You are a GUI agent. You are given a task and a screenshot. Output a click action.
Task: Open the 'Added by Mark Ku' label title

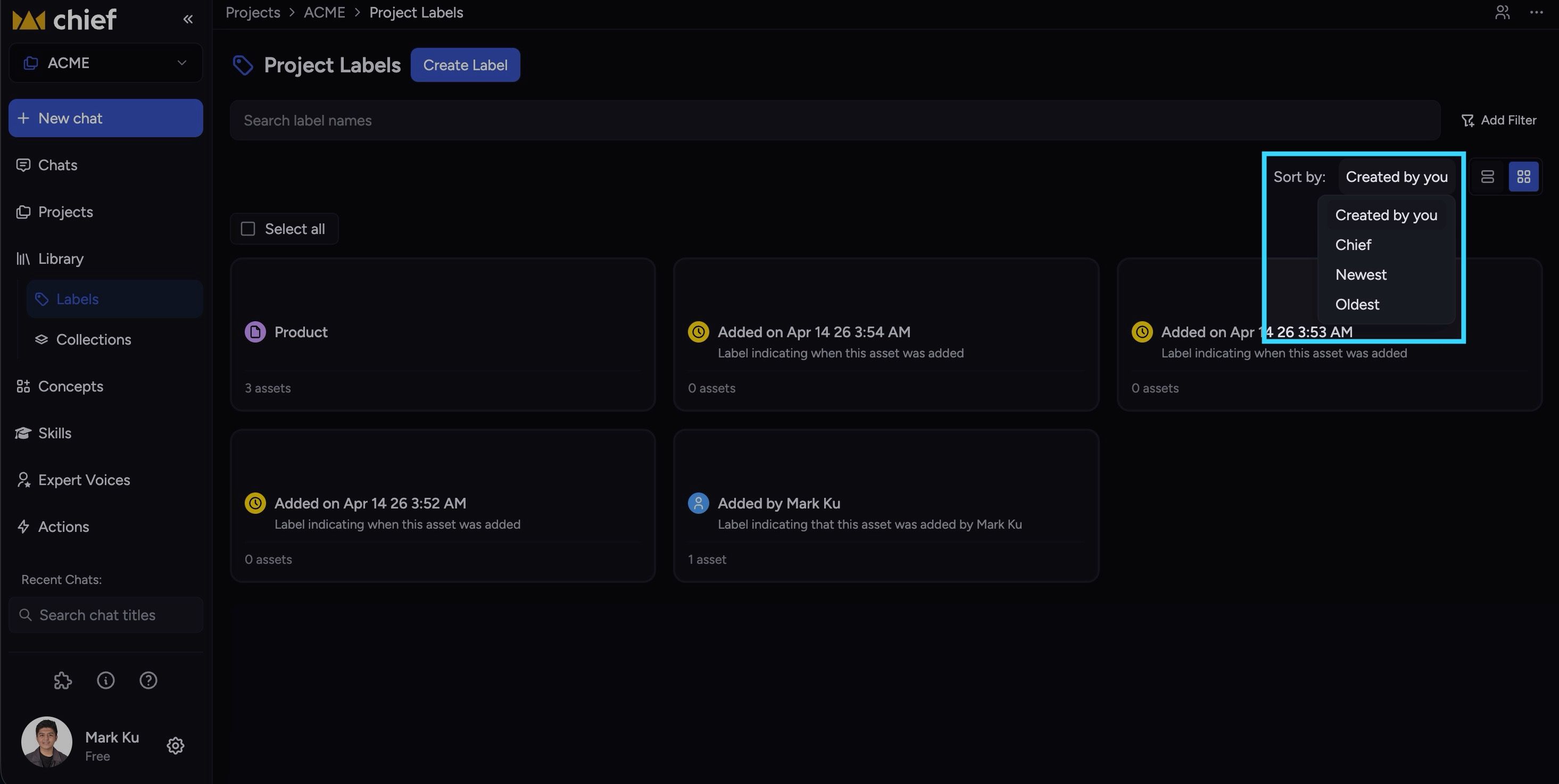pyautogui.click(x=779, y=503)
